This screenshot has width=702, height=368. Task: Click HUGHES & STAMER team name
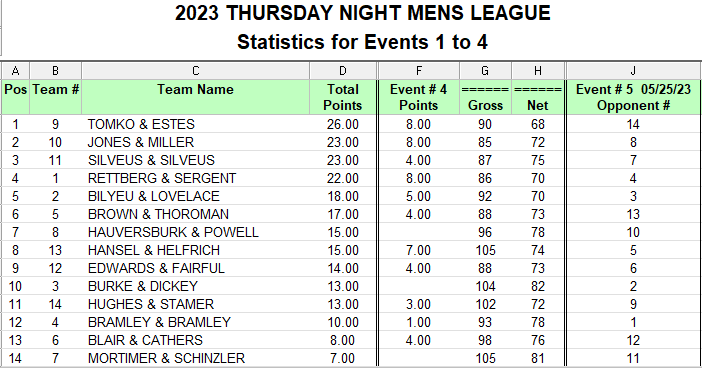click(151, 304)
